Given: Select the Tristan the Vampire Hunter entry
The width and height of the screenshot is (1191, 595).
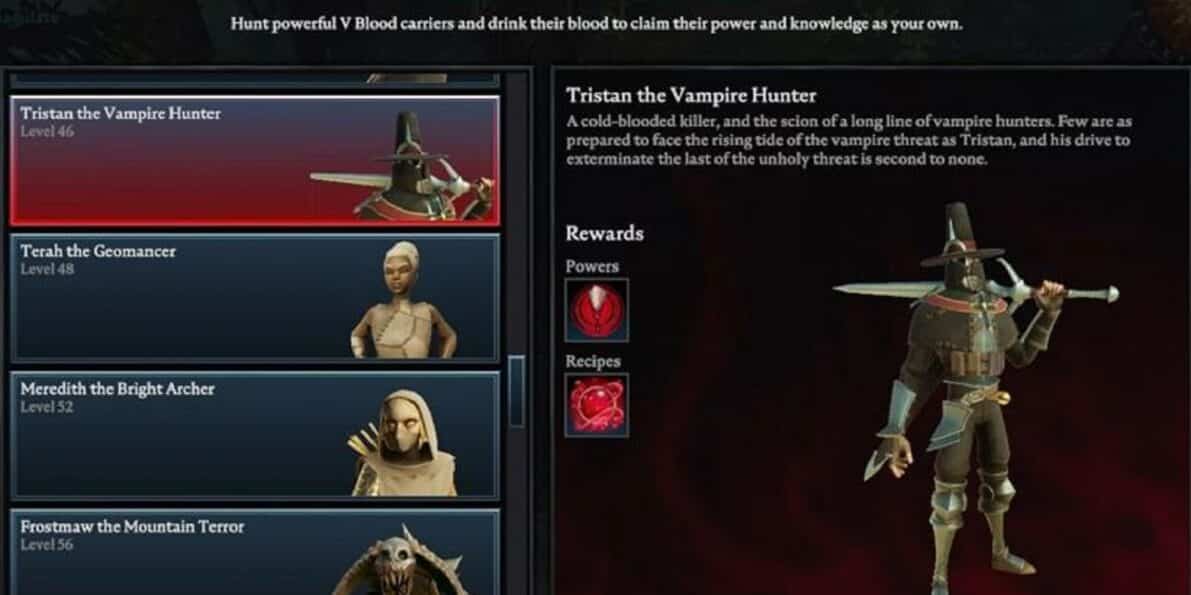Looking at the screenshot, I should (x=255, y=161).
